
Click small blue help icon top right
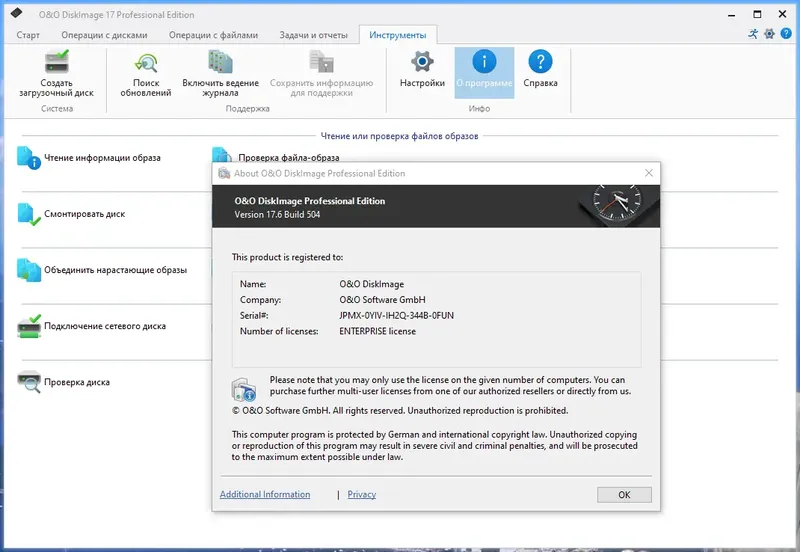tap(786, 34)
